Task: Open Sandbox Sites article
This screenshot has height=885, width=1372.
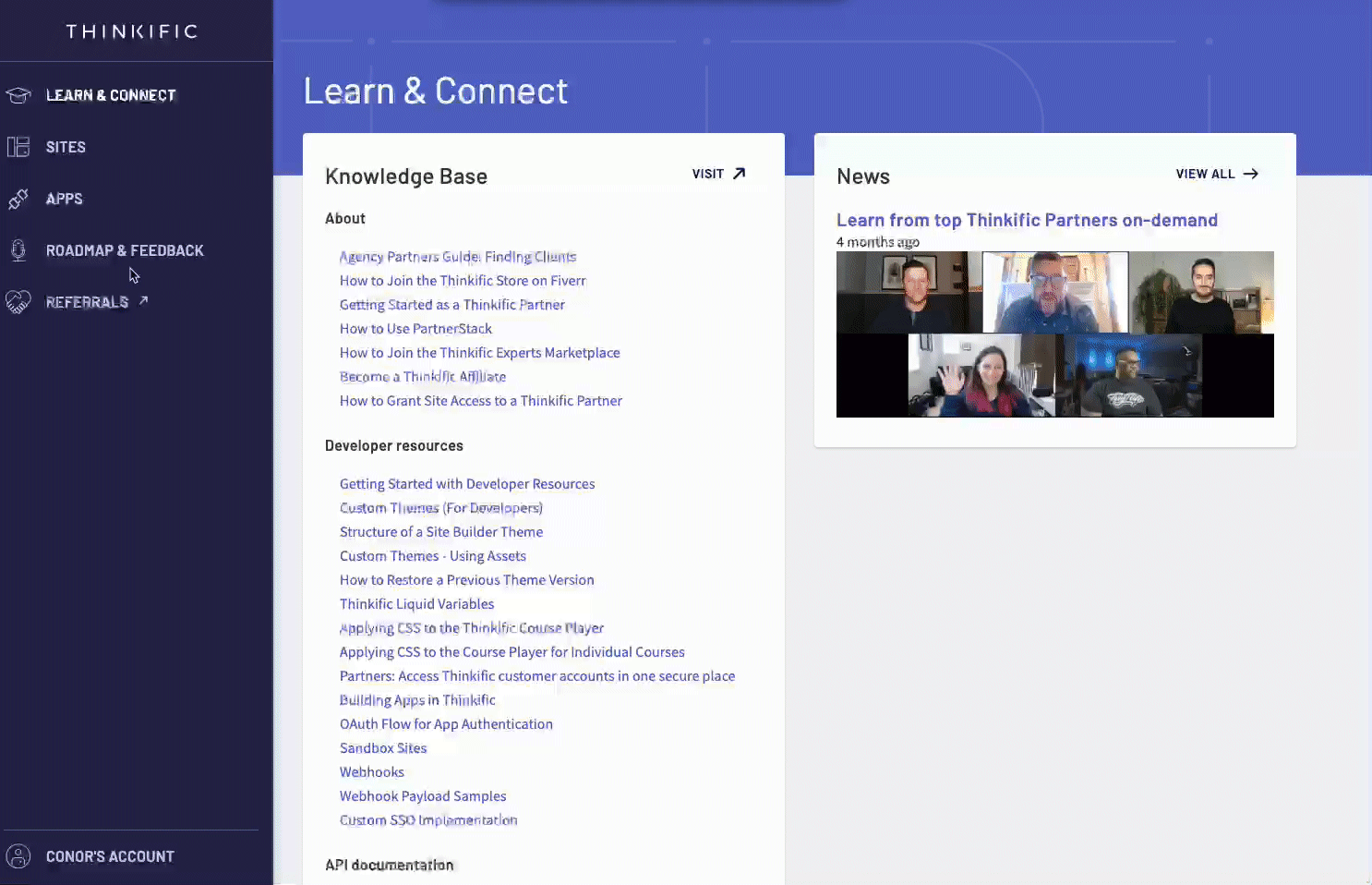Action: point(383,748)
